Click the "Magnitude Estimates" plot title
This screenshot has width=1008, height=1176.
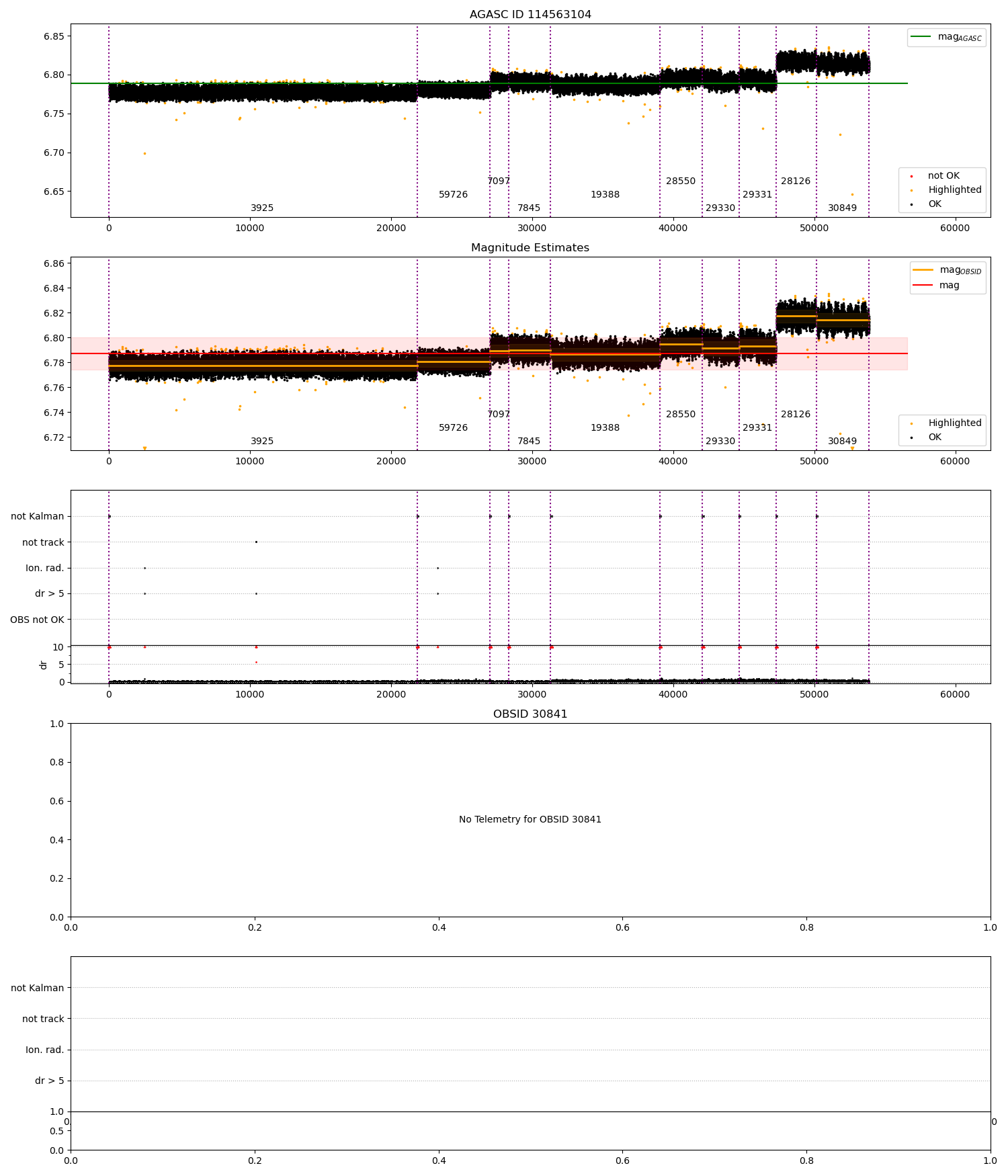pyautogui.click(x=530, y=248)
